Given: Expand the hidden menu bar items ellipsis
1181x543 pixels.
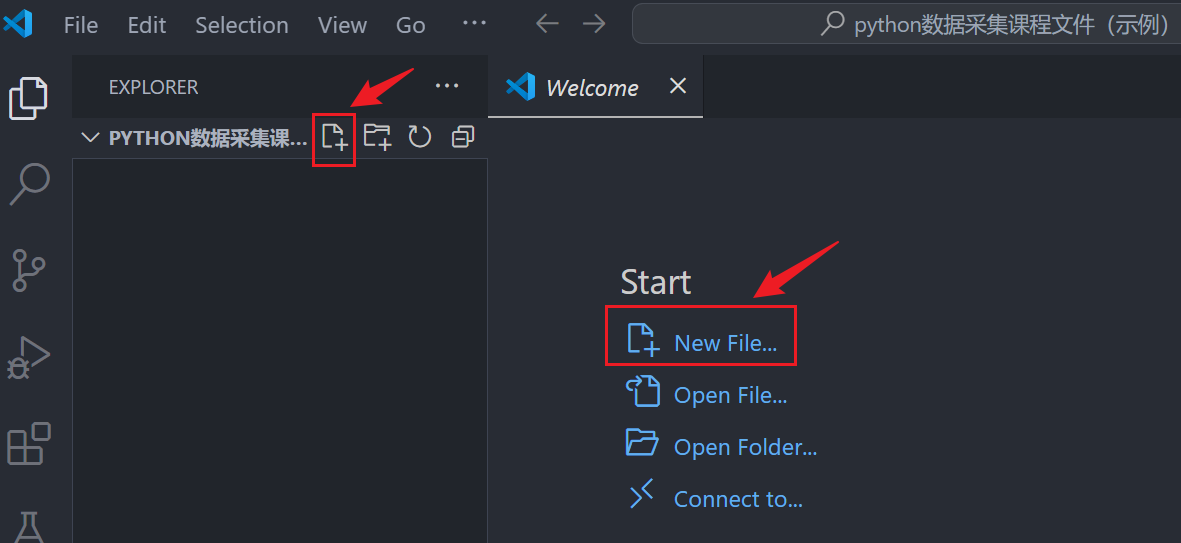Looking at the screenshot, I should pos(474,24).
